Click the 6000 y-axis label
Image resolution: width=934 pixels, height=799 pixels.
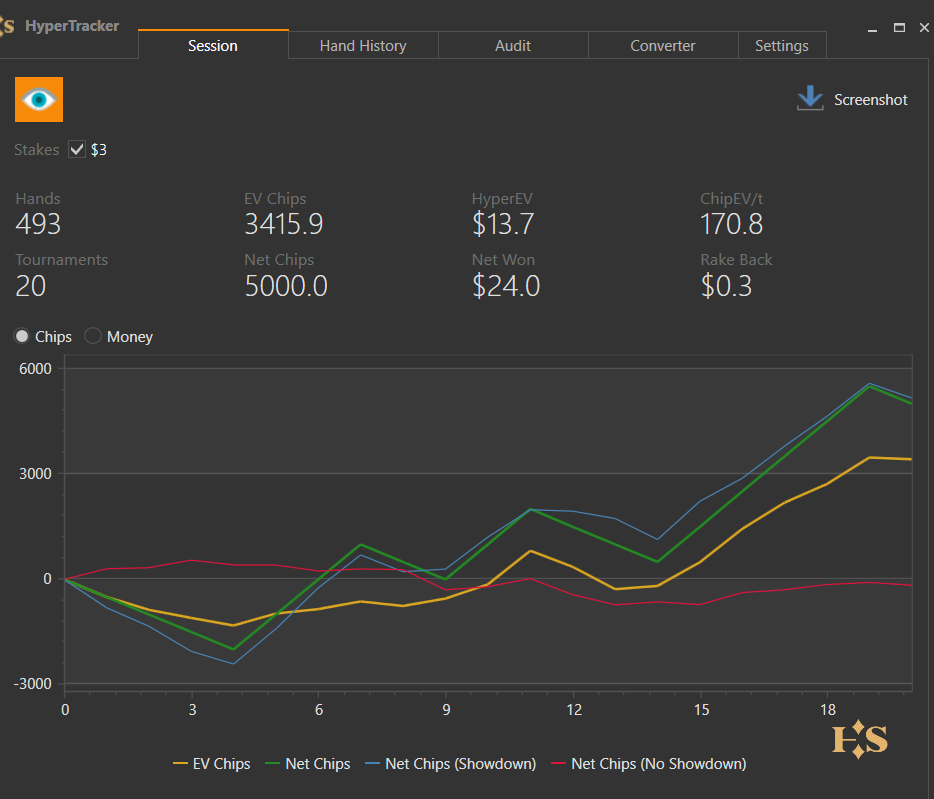35,369
